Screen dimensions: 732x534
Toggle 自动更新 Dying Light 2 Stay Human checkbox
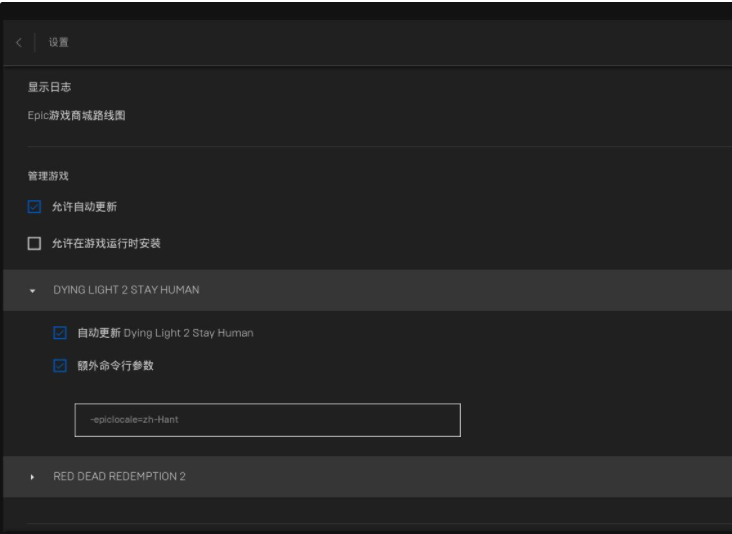(x=60, y=333)
